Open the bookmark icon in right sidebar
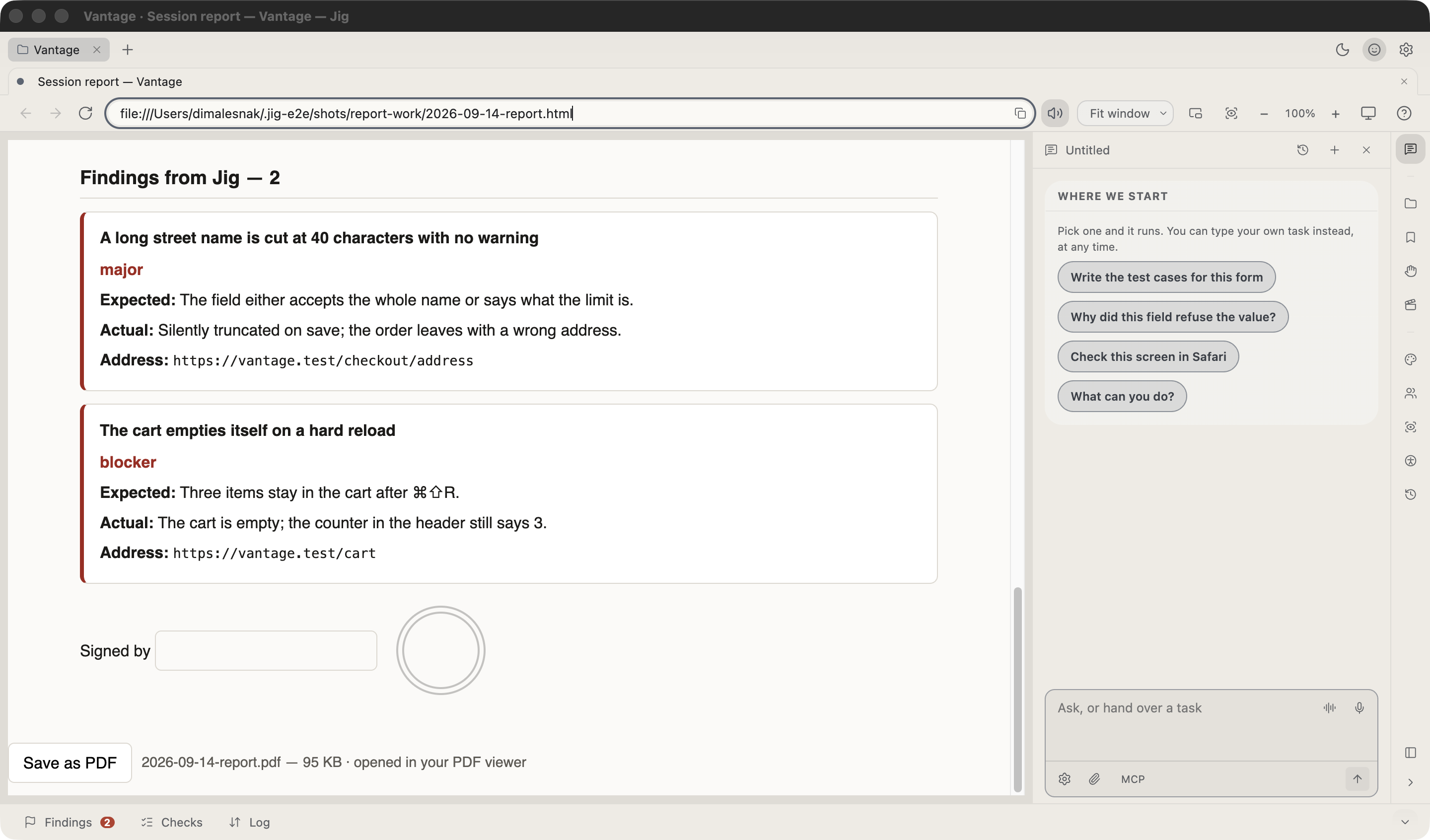1430x840 pixels. click(x=1410, y=237)
